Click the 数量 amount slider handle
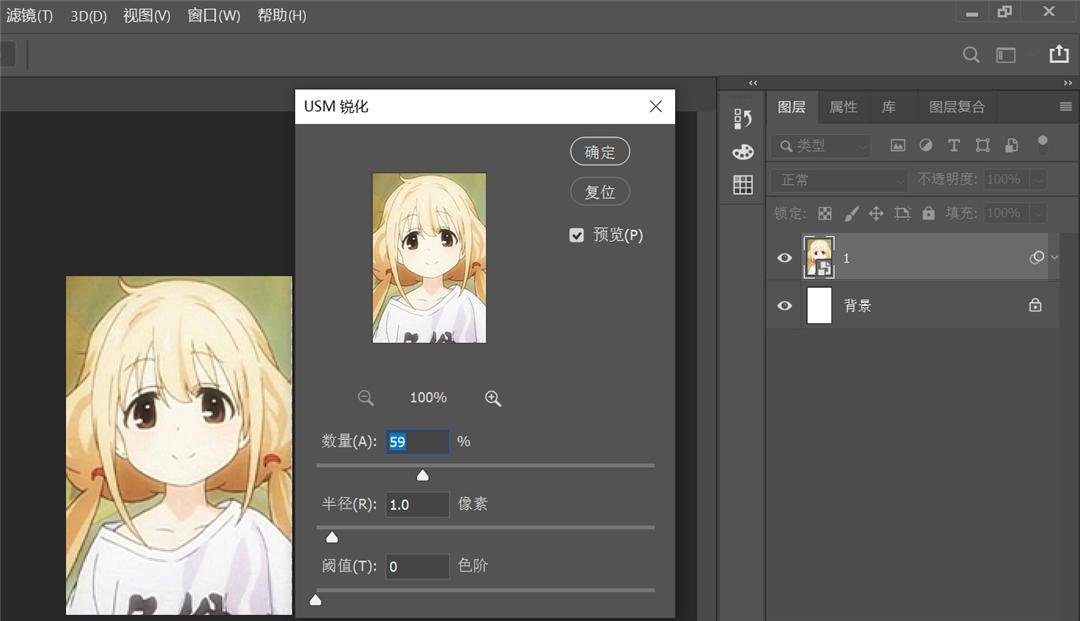 pyautogui.click(x=422, y=475)
